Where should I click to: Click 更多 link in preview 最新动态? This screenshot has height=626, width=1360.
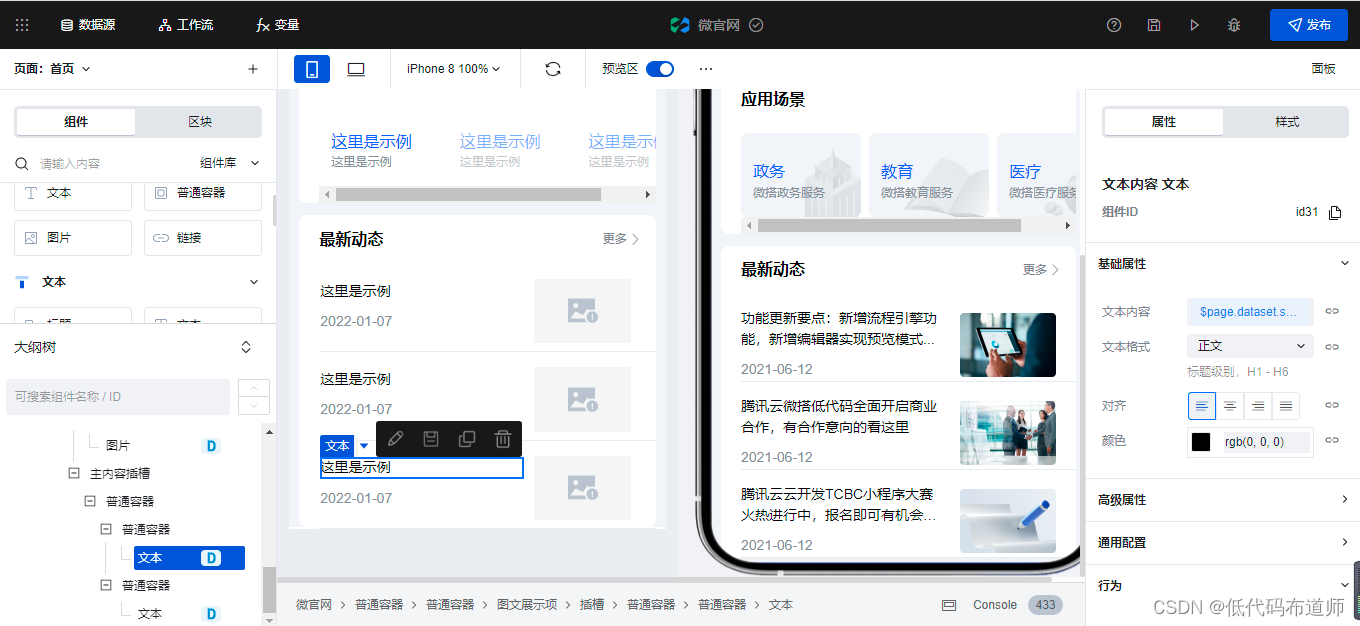[1041, 270]
